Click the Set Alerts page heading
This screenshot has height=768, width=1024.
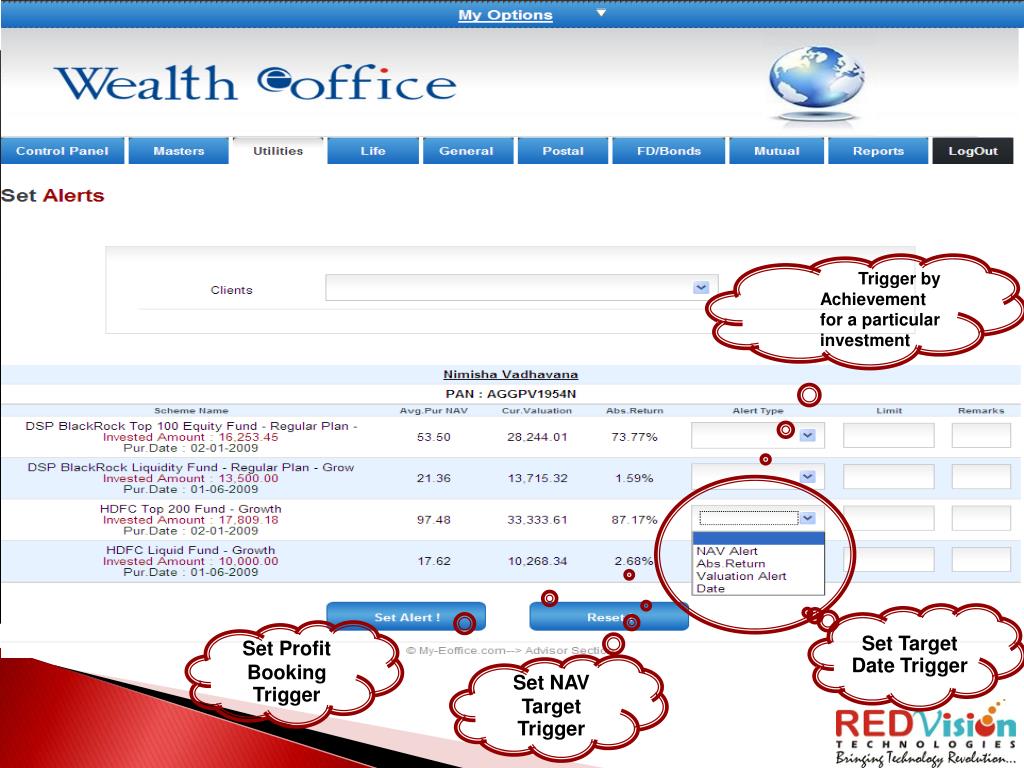click(x=53, y=195)
